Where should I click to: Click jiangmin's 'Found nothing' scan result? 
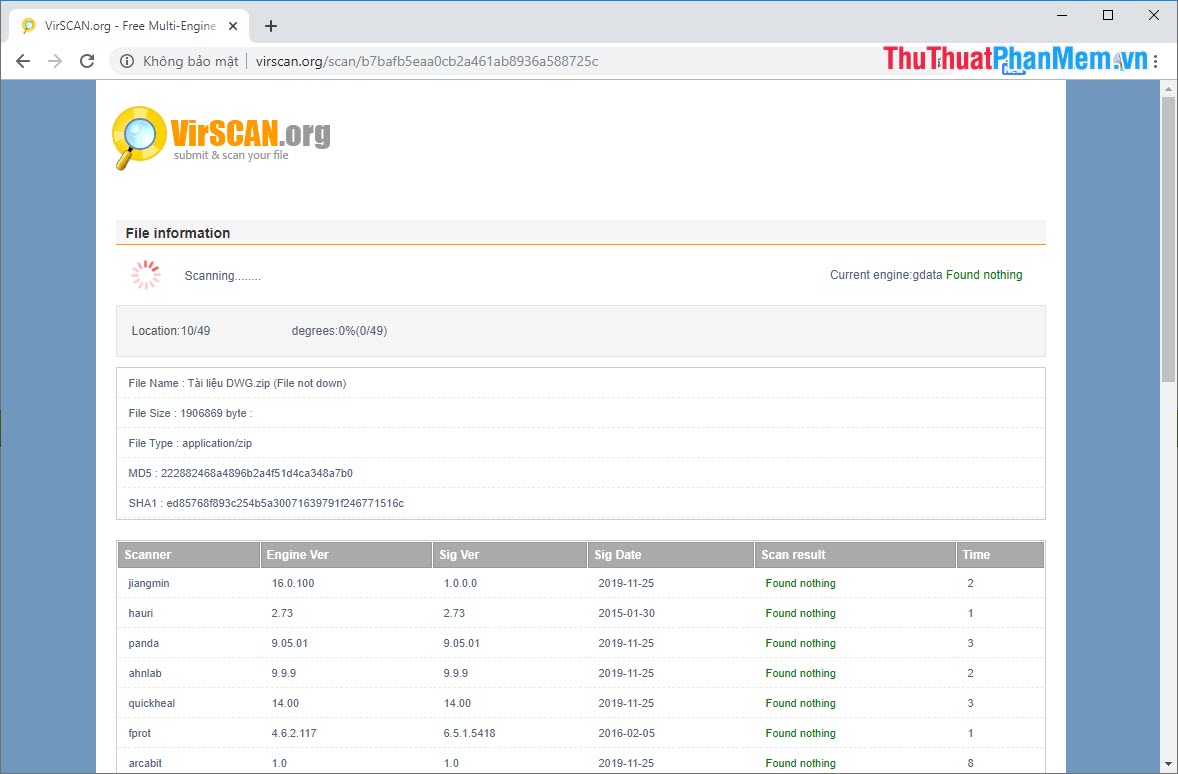point(800,583)
